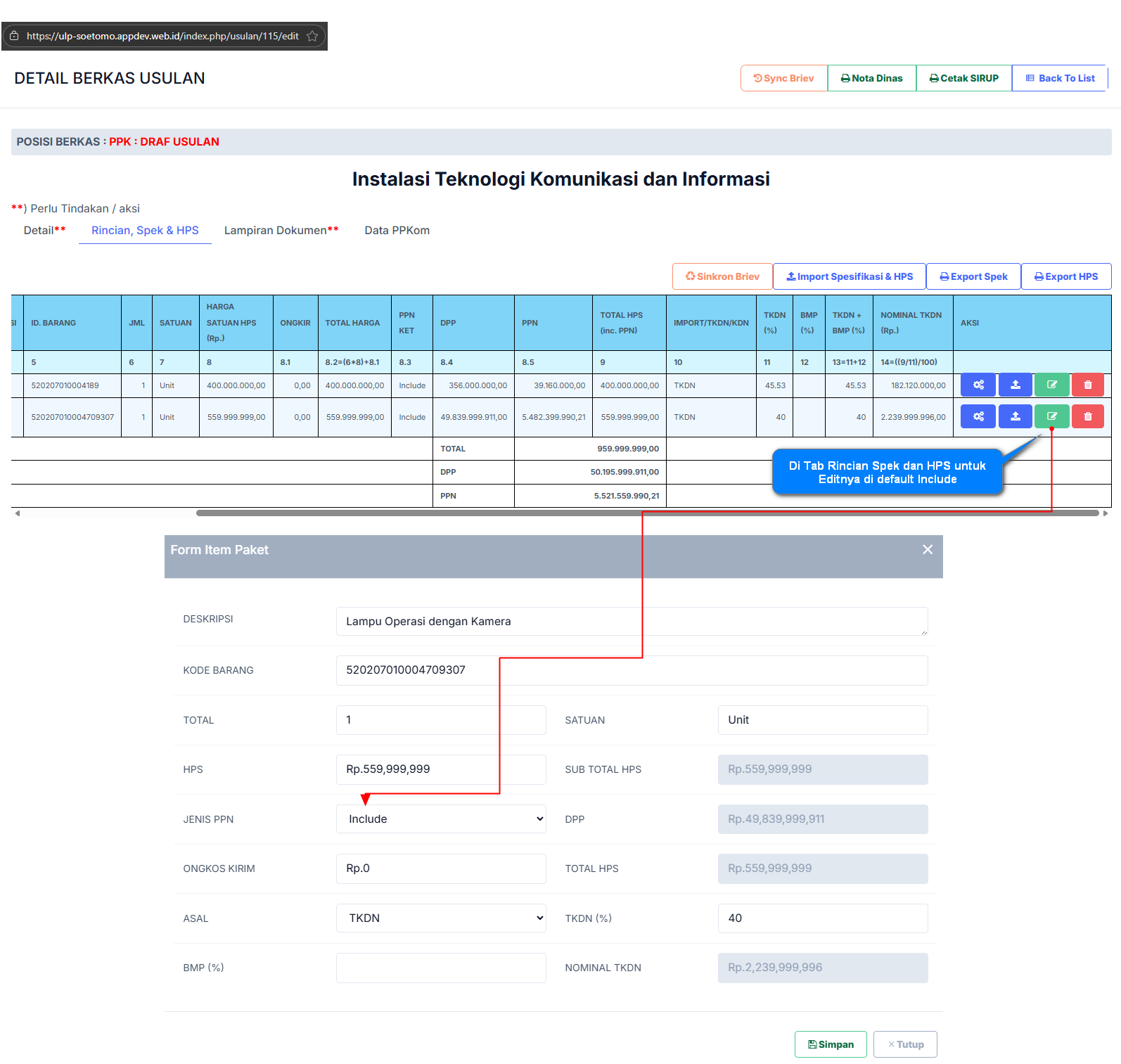Switch to the Lampiran Dokumen tab

pyautogui.click(x=281, y=230)
